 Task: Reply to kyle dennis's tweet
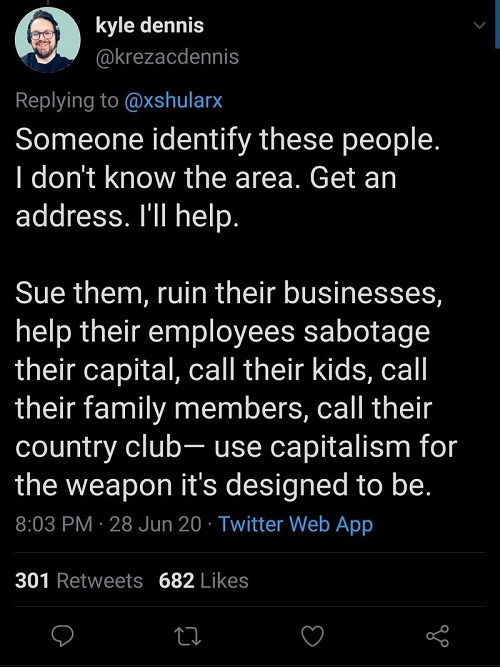pos(63,636)
